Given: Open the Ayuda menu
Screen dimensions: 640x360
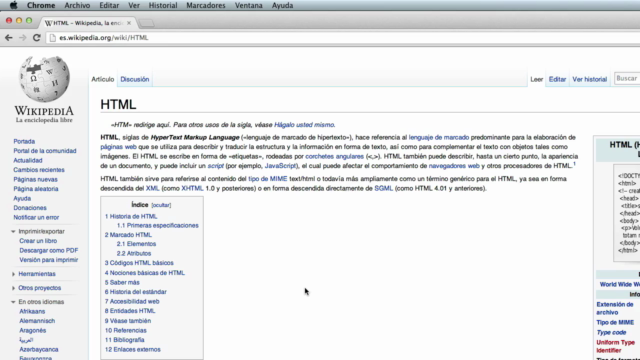Looking at the screenshot, I should [282, 5].
